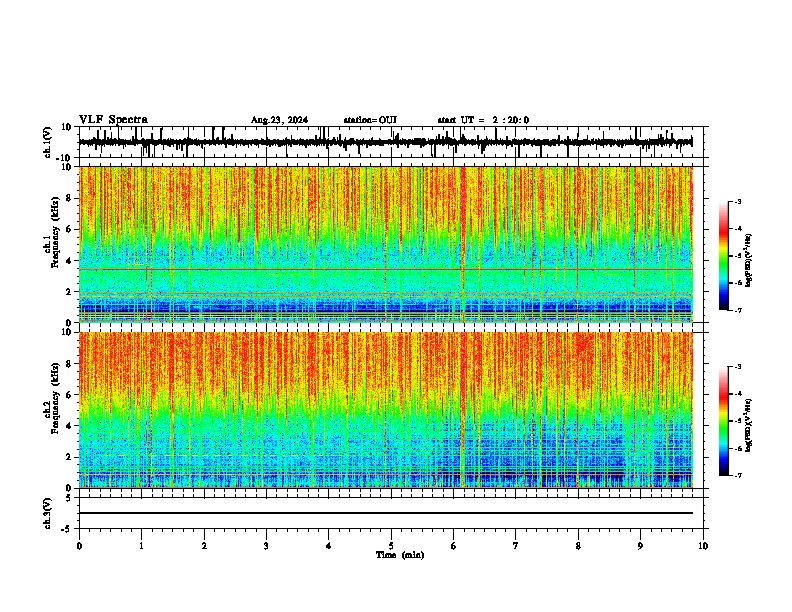The height and width of the screenshot is (612, 792).
Task: Click the ch.2 spectrogram panel
Action: coord(386,410)
